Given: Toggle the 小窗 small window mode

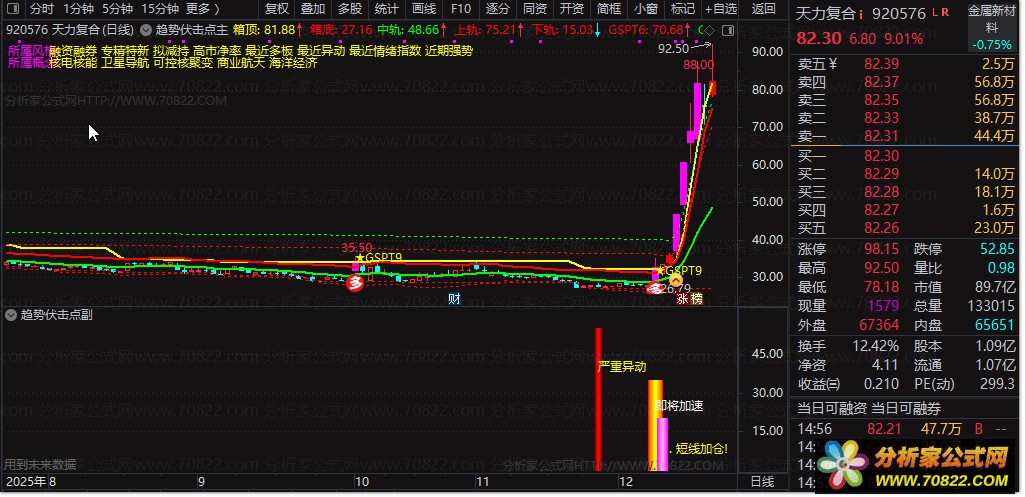Looking at the screenshot, I should (646, 9).
